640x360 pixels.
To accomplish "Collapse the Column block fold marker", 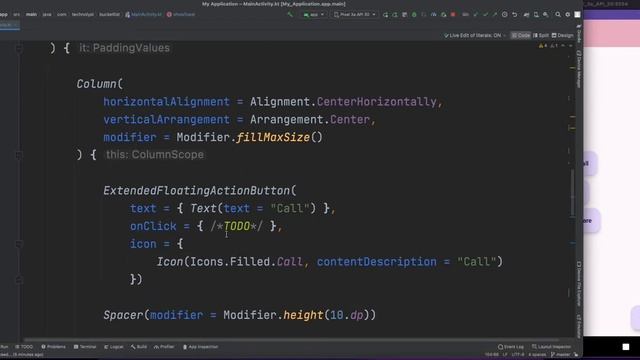I will point(19,155).
